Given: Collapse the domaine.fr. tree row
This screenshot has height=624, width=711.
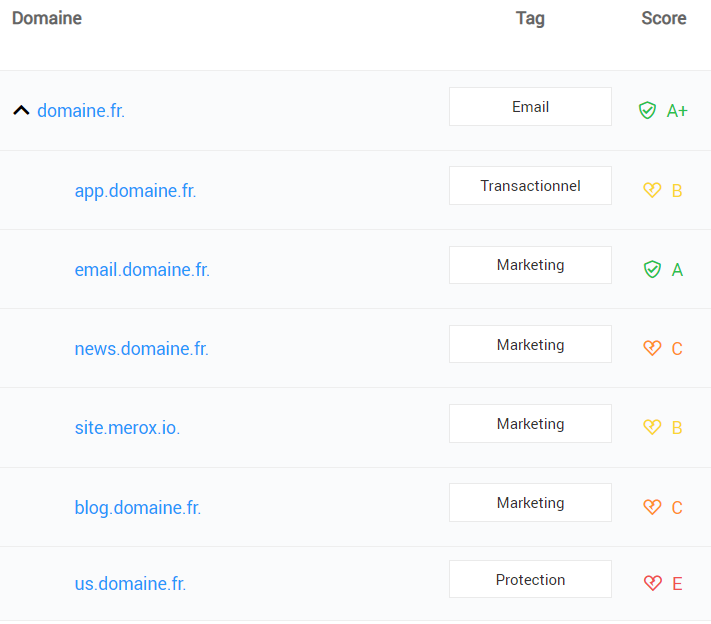Looking at the screenshot, I should click(x=21, y=111).
